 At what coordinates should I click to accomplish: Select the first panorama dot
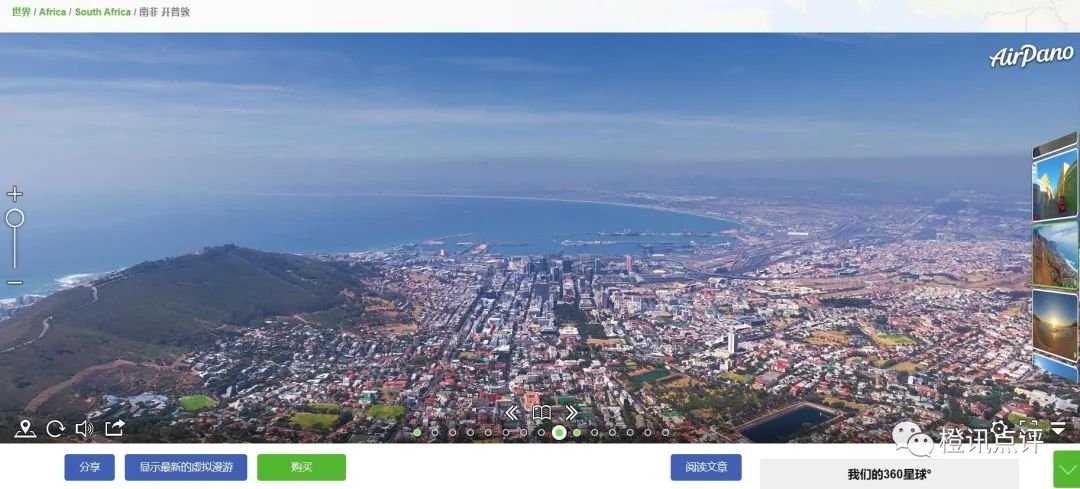(x=417, y=433)
